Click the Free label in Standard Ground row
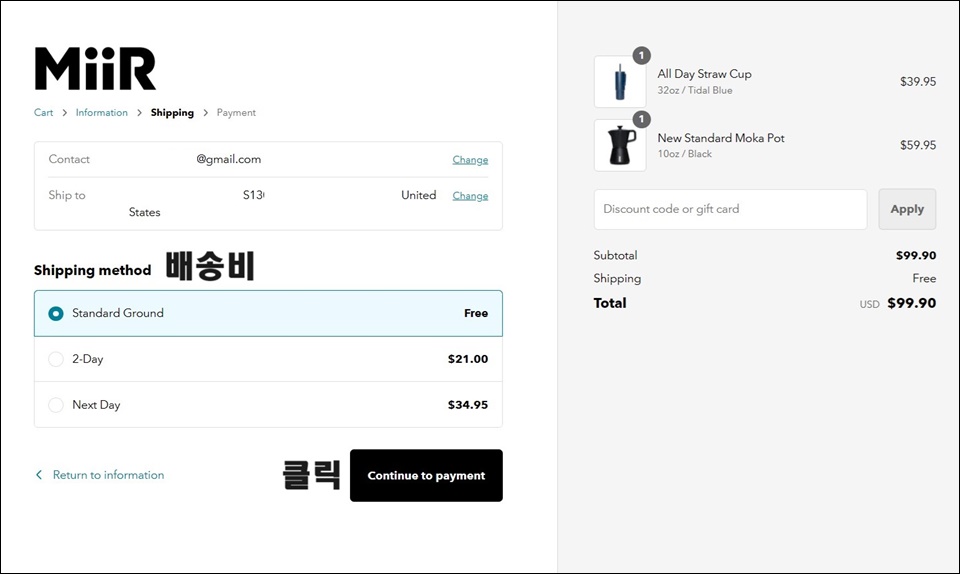The width and height of the screenshot is (960, 574). coord(476,313)
